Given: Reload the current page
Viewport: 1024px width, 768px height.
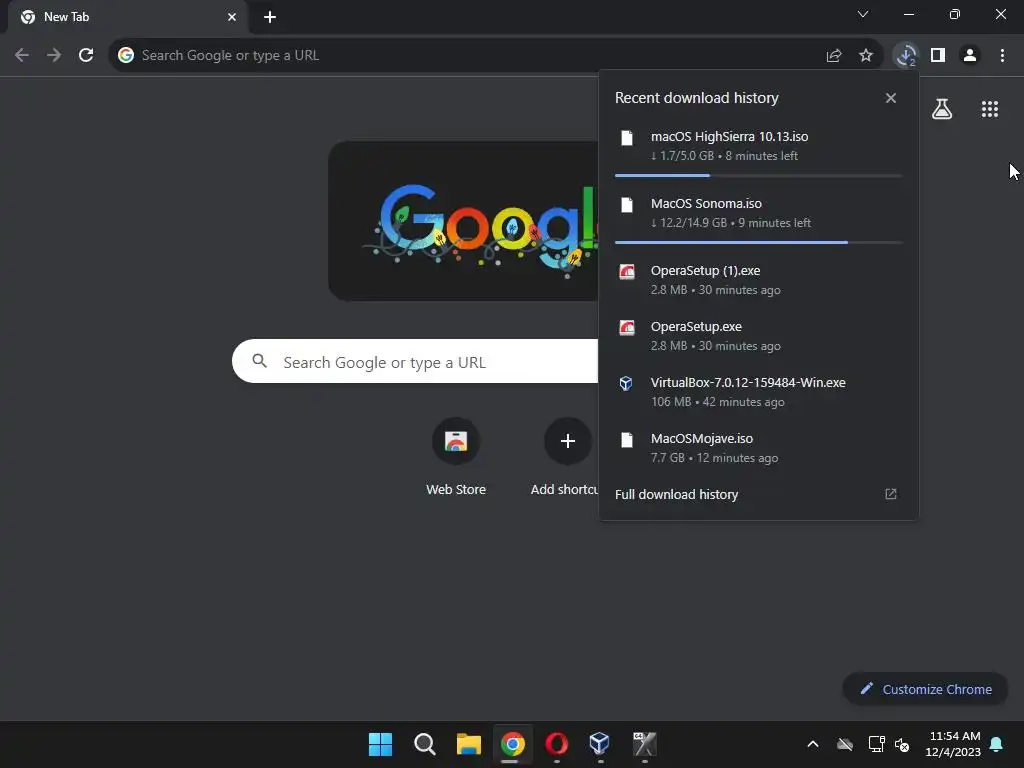Looking at the screenshot, I should point(86,56).
